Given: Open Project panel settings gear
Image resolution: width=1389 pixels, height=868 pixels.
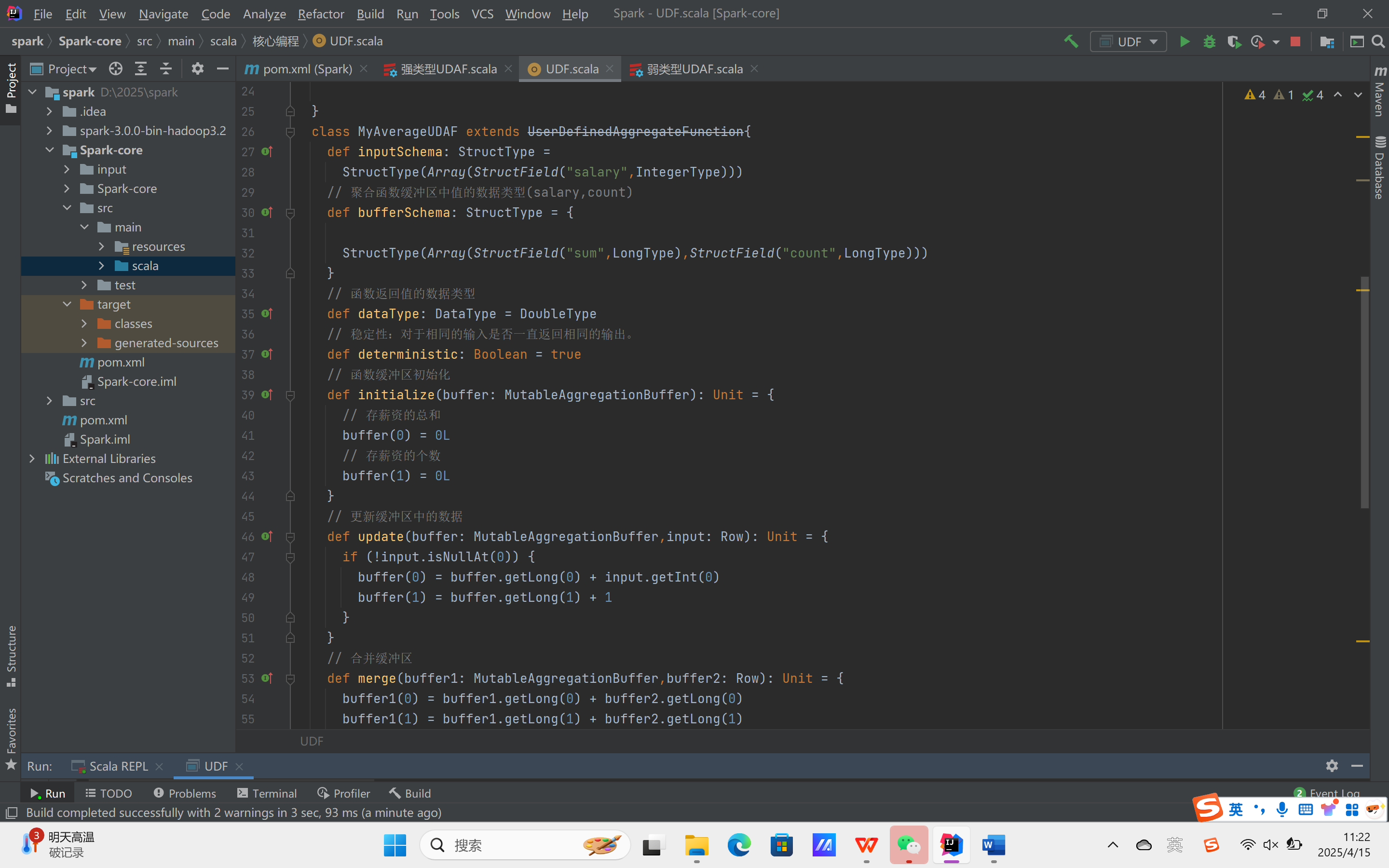Looking at the screenshot, I should click(x=197, y=69).
